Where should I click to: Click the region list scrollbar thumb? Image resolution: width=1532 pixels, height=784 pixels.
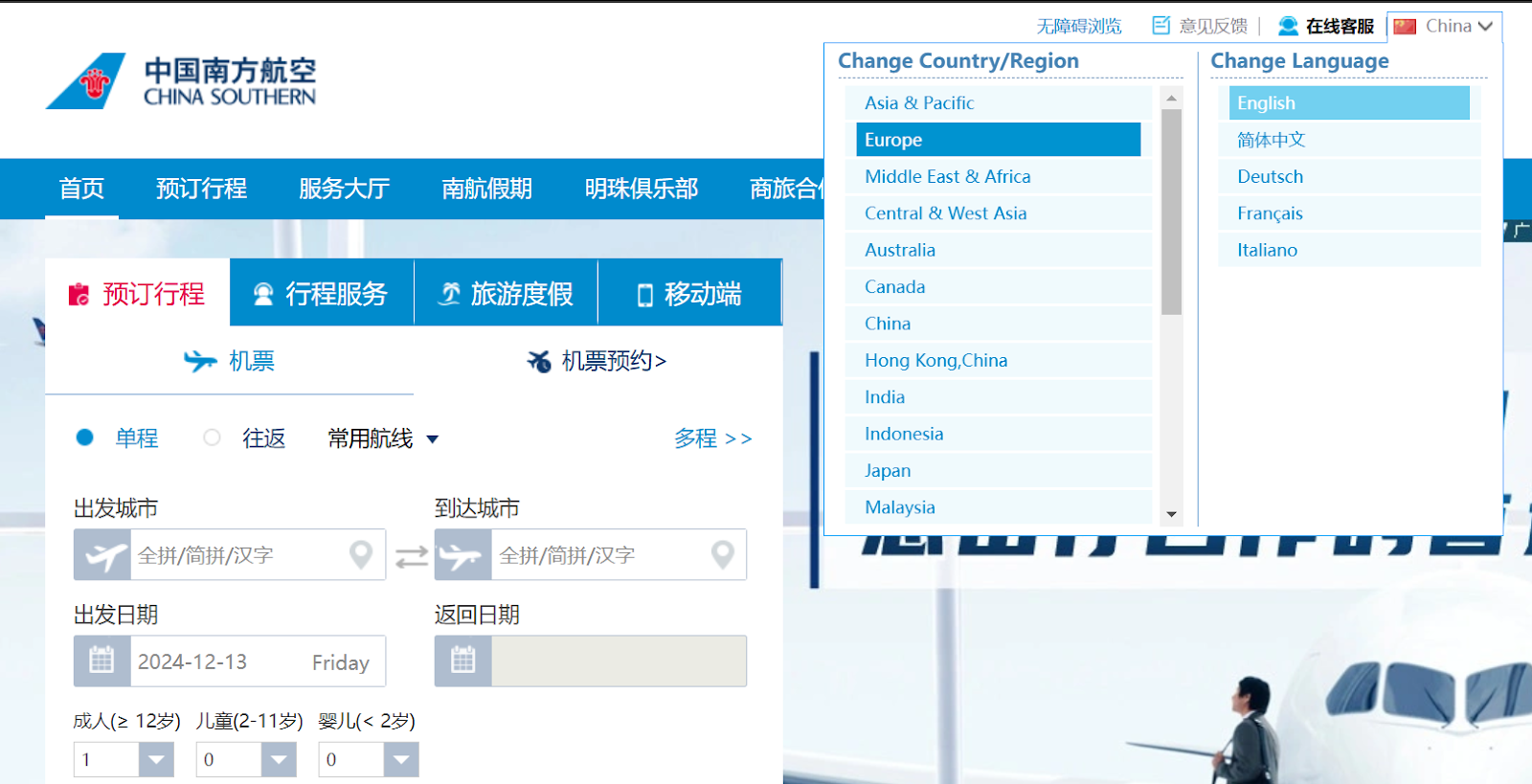pyautogui.click(x=1171, y=212)
